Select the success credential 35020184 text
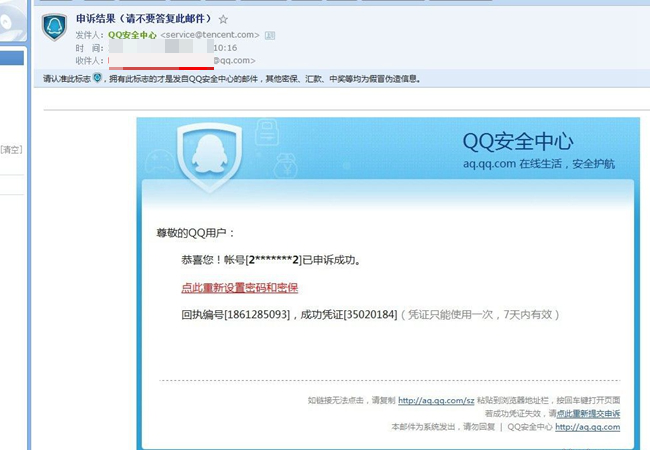 coord(371,315)
